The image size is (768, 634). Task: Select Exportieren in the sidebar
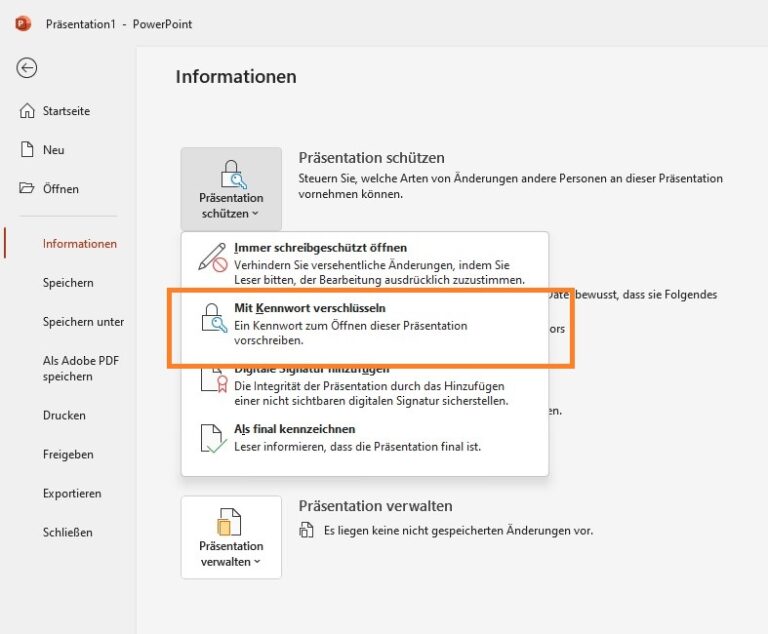click(72, 493)
